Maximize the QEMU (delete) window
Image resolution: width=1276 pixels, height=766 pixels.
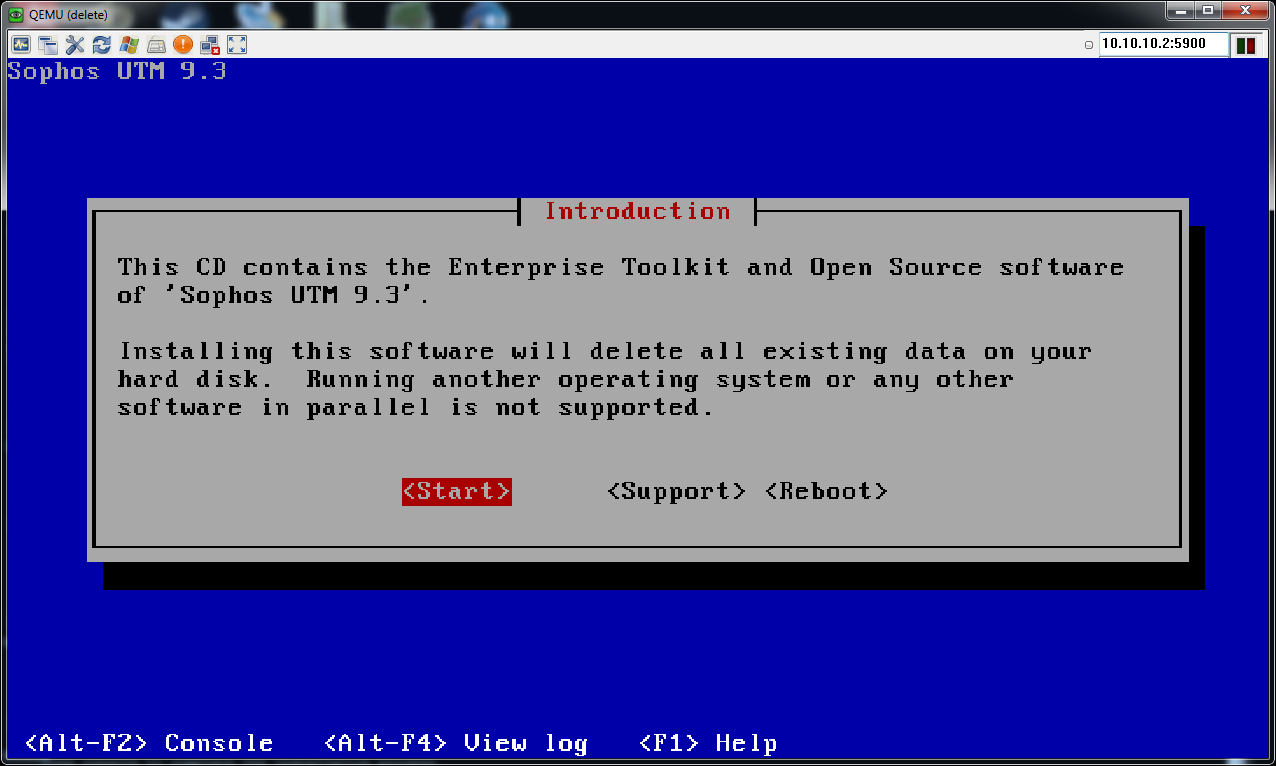pos(1209,11)
